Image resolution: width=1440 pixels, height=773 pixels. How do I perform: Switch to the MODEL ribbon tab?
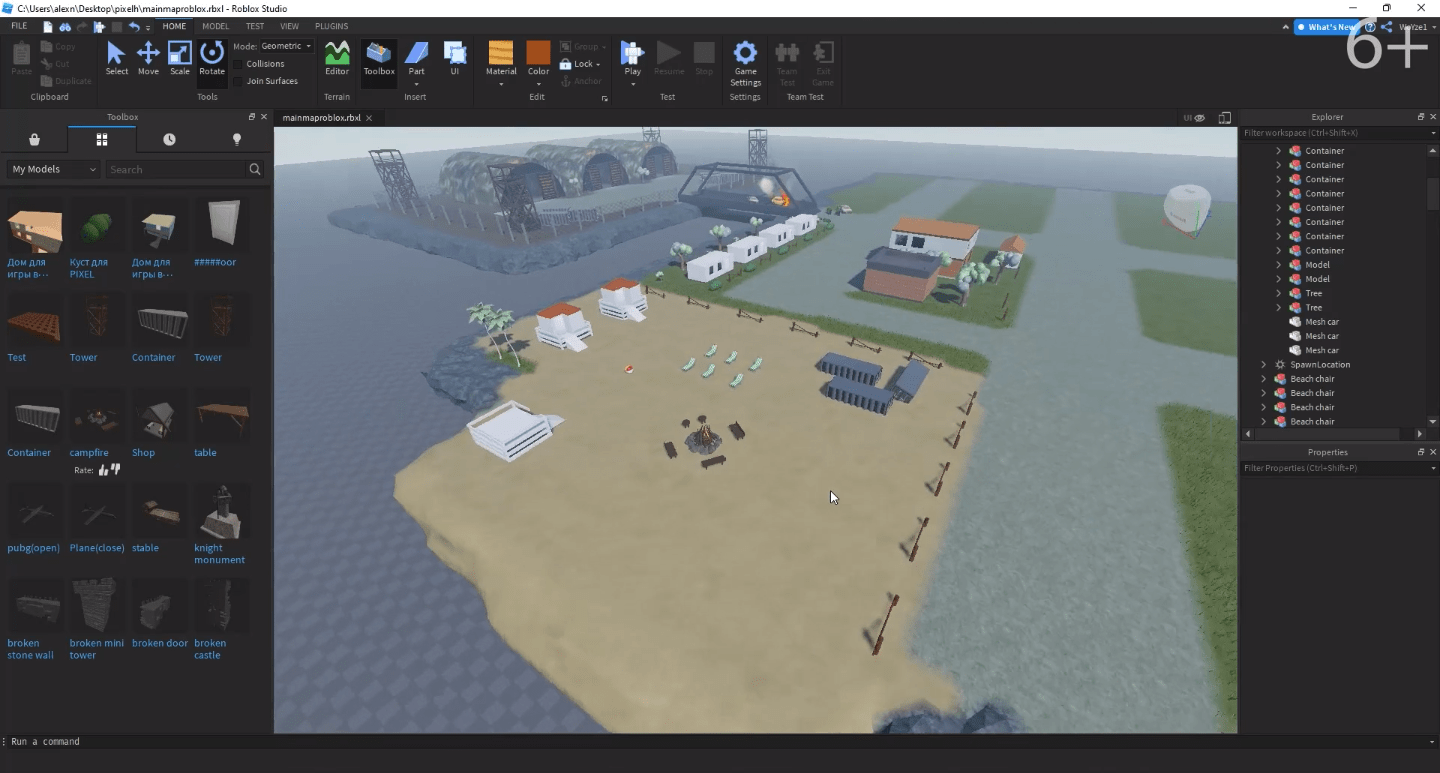coord(215,26)
